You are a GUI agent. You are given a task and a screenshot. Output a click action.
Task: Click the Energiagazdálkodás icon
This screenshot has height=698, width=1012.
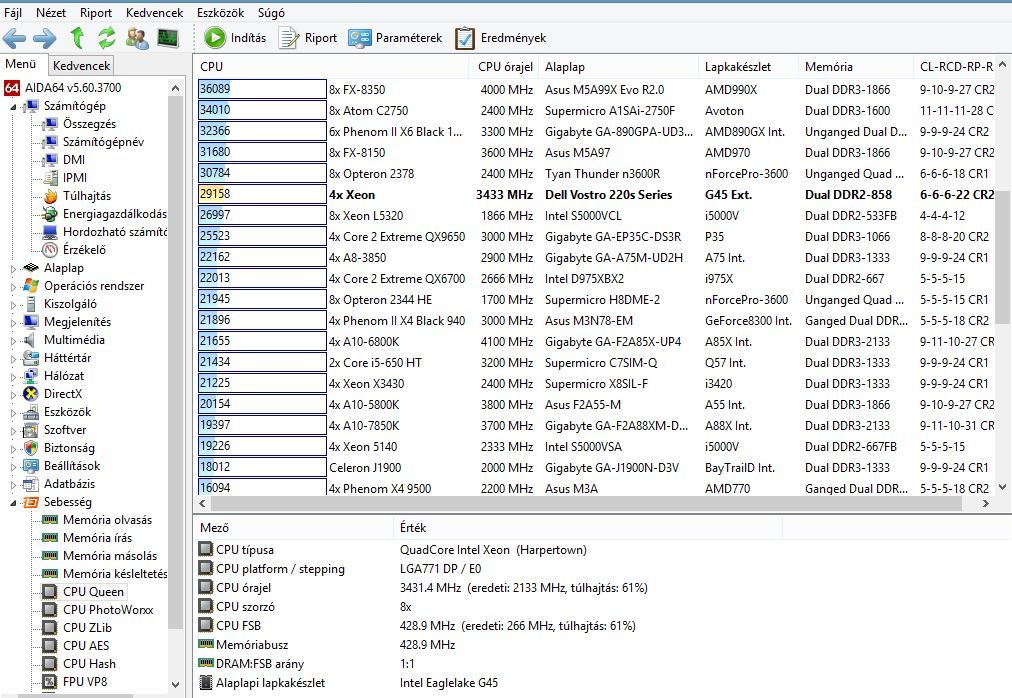(x=50, y=214)
